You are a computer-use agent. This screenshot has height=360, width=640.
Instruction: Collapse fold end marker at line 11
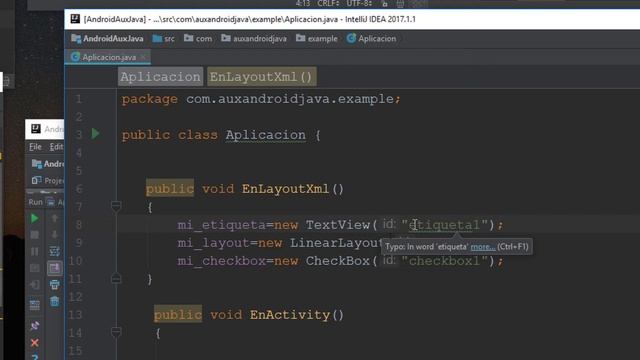(116, 278)
